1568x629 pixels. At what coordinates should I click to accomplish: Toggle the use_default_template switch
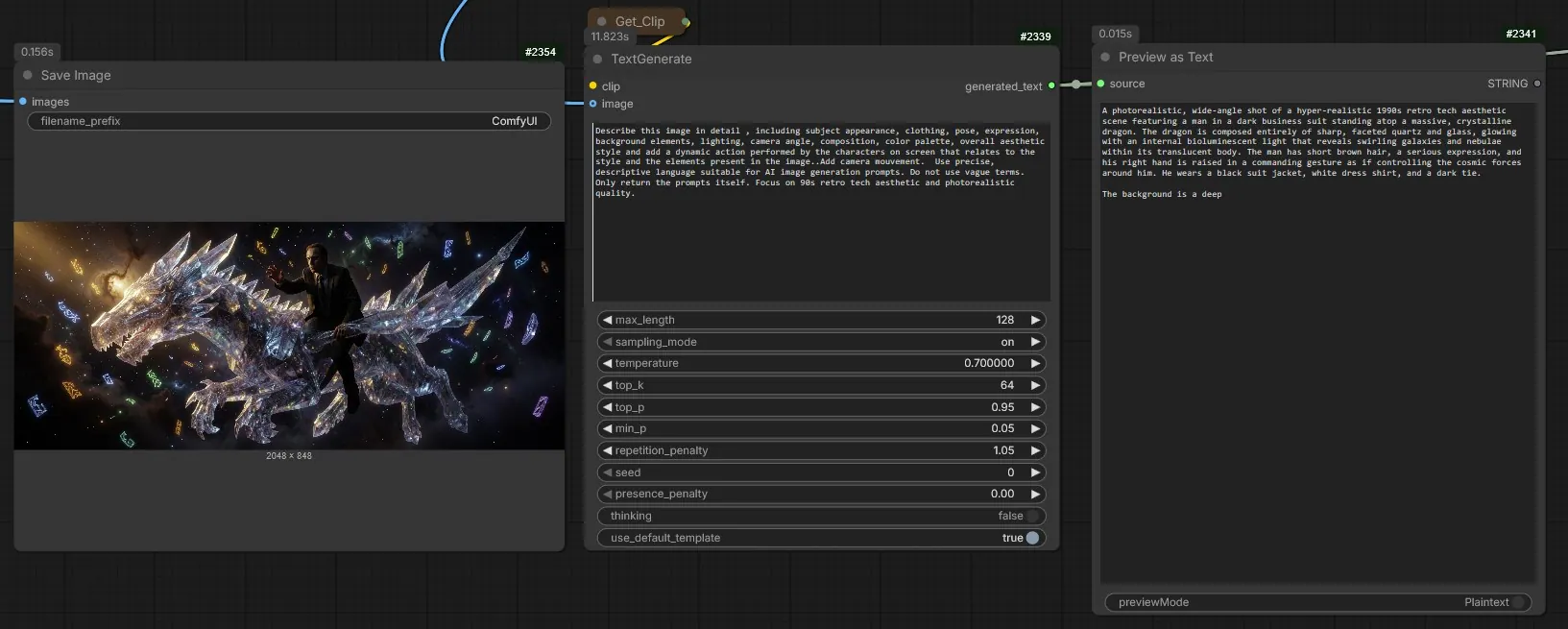1032,538
